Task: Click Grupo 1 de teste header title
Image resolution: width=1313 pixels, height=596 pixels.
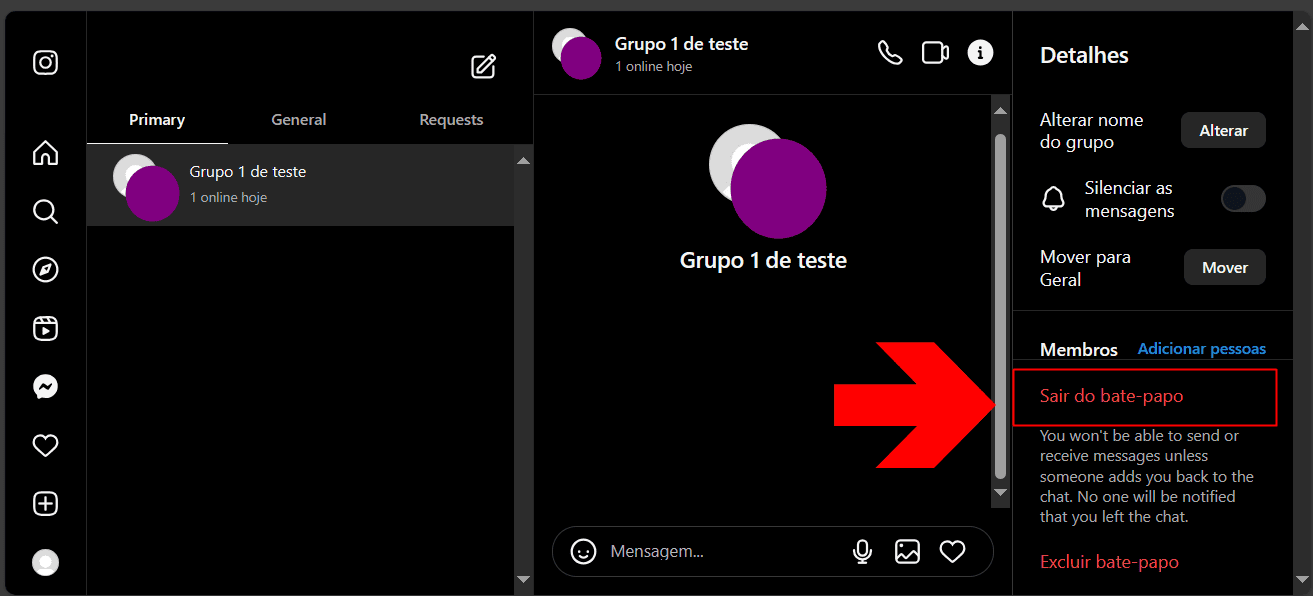Action: pos(681,44)
